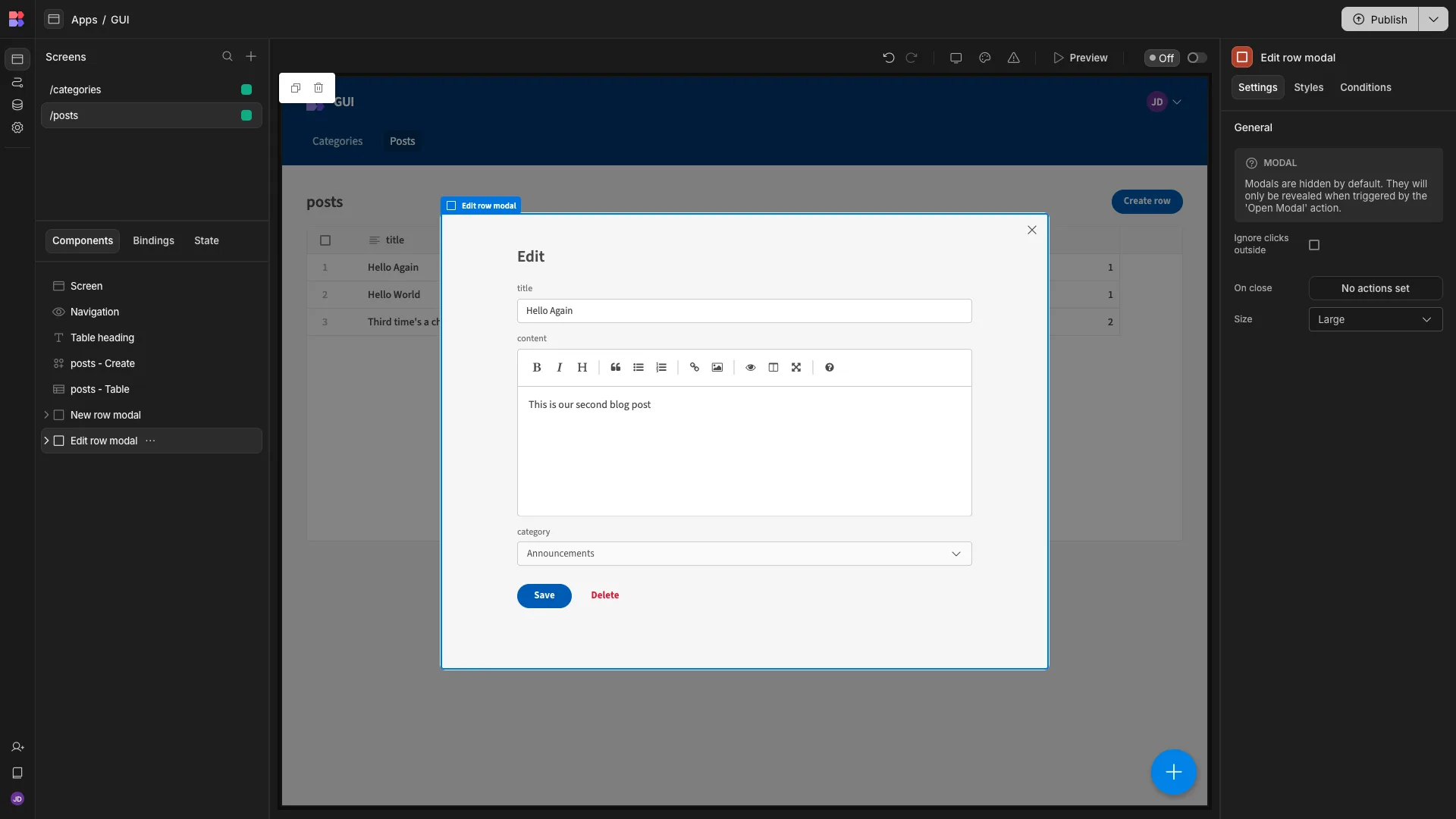This screenshot has width=1456, height=819.
Task: Open Data section in left sidebar
Action: tap(17, 105)
